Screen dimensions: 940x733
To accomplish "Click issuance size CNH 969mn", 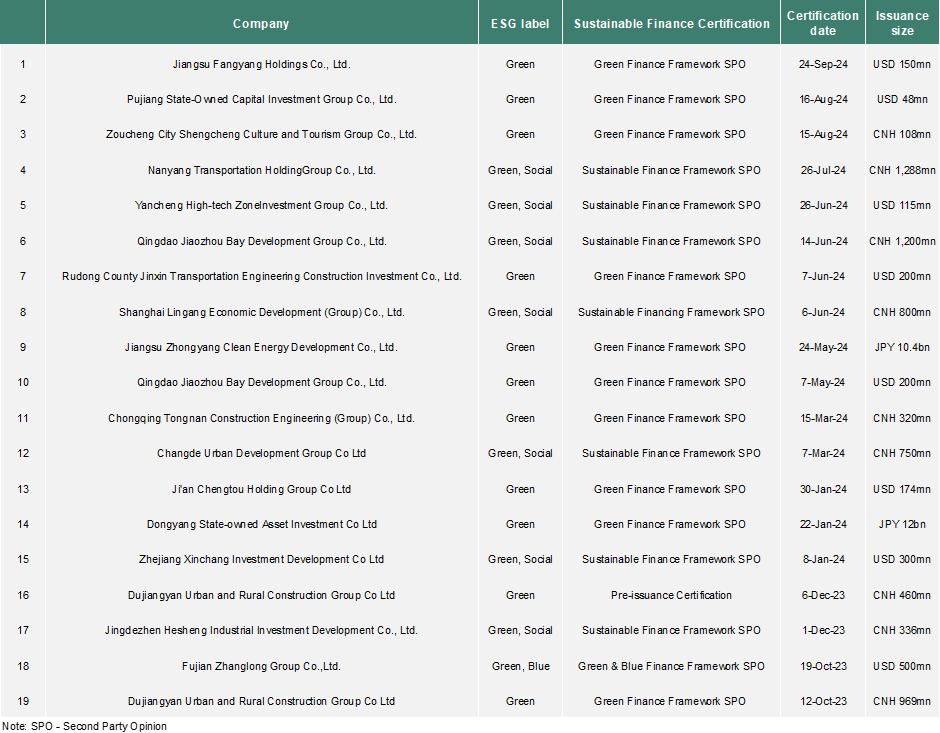I will click(902, 701).
